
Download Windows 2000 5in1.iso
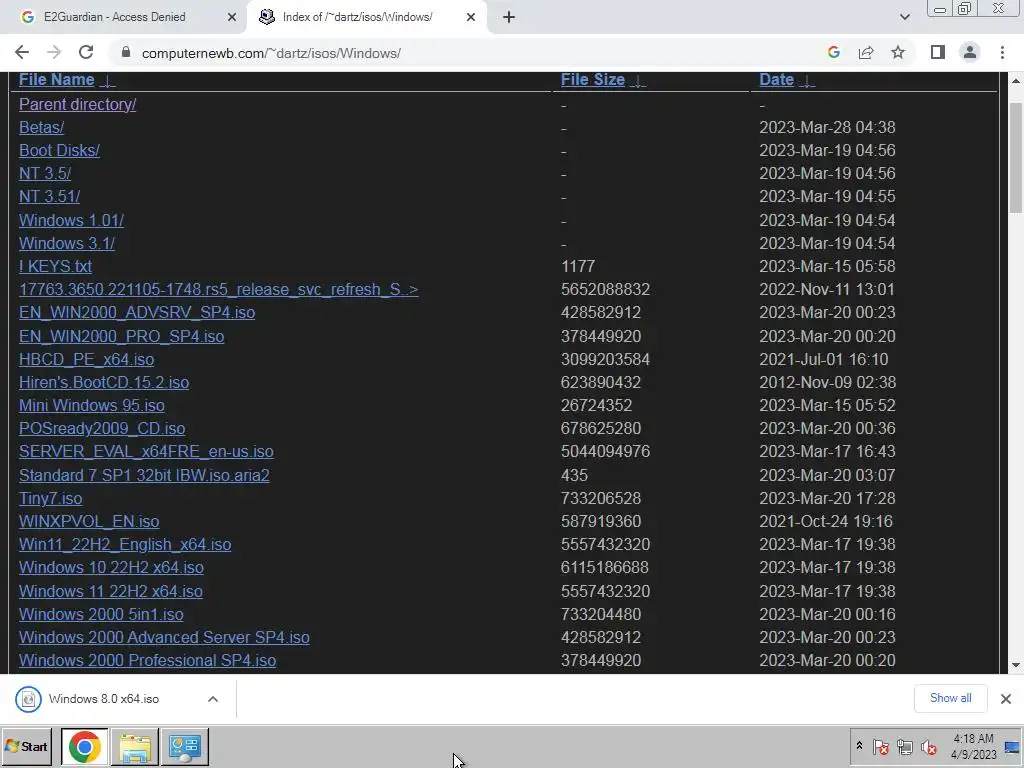click(101, 615)
